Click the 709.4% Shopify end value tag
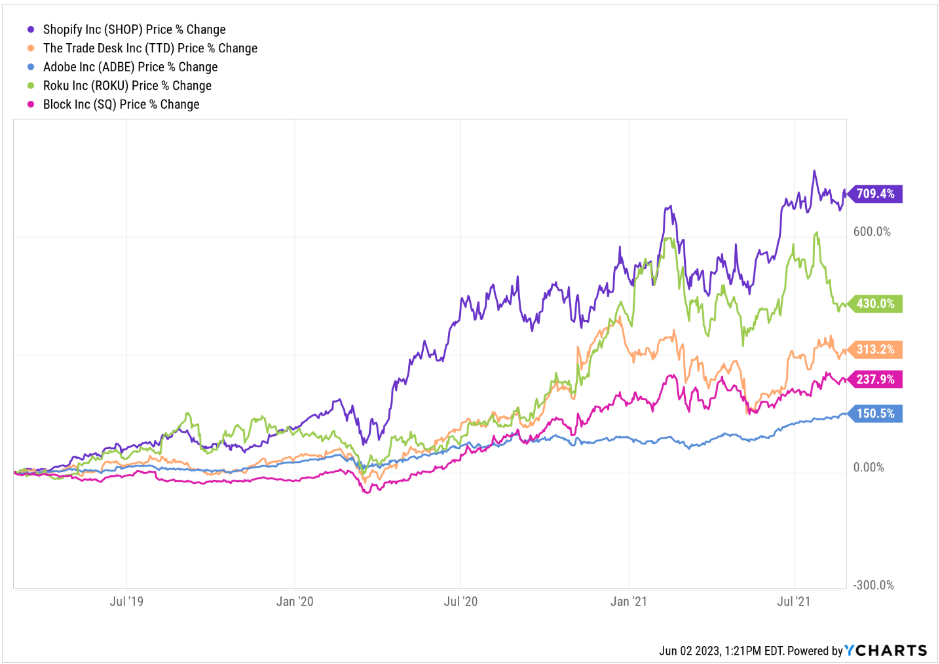 coord(876,194)
